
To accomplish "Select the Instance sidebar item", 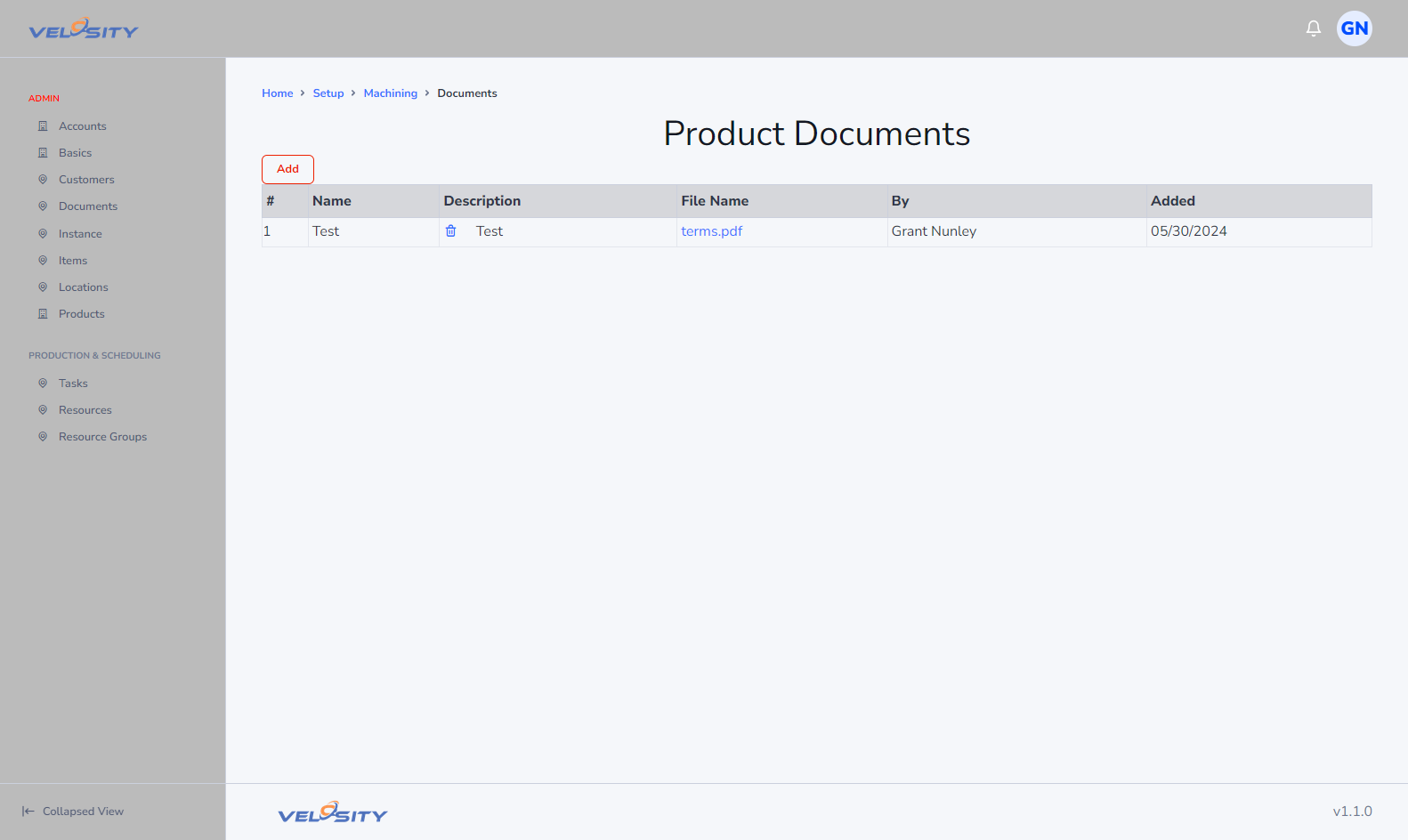I will (x=80, y=234).
